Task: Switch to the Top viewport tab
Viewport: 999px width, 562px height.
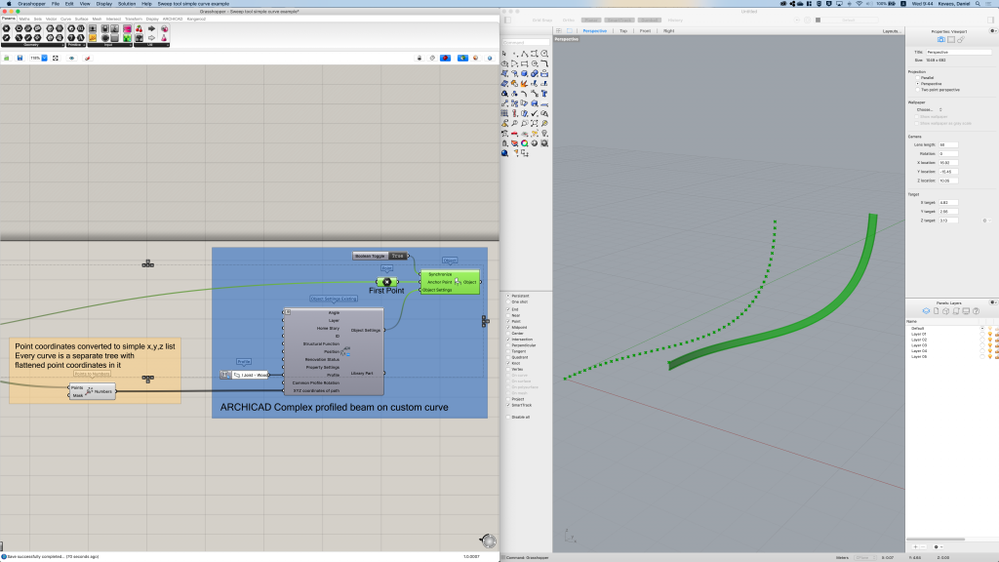Action: 623,31
